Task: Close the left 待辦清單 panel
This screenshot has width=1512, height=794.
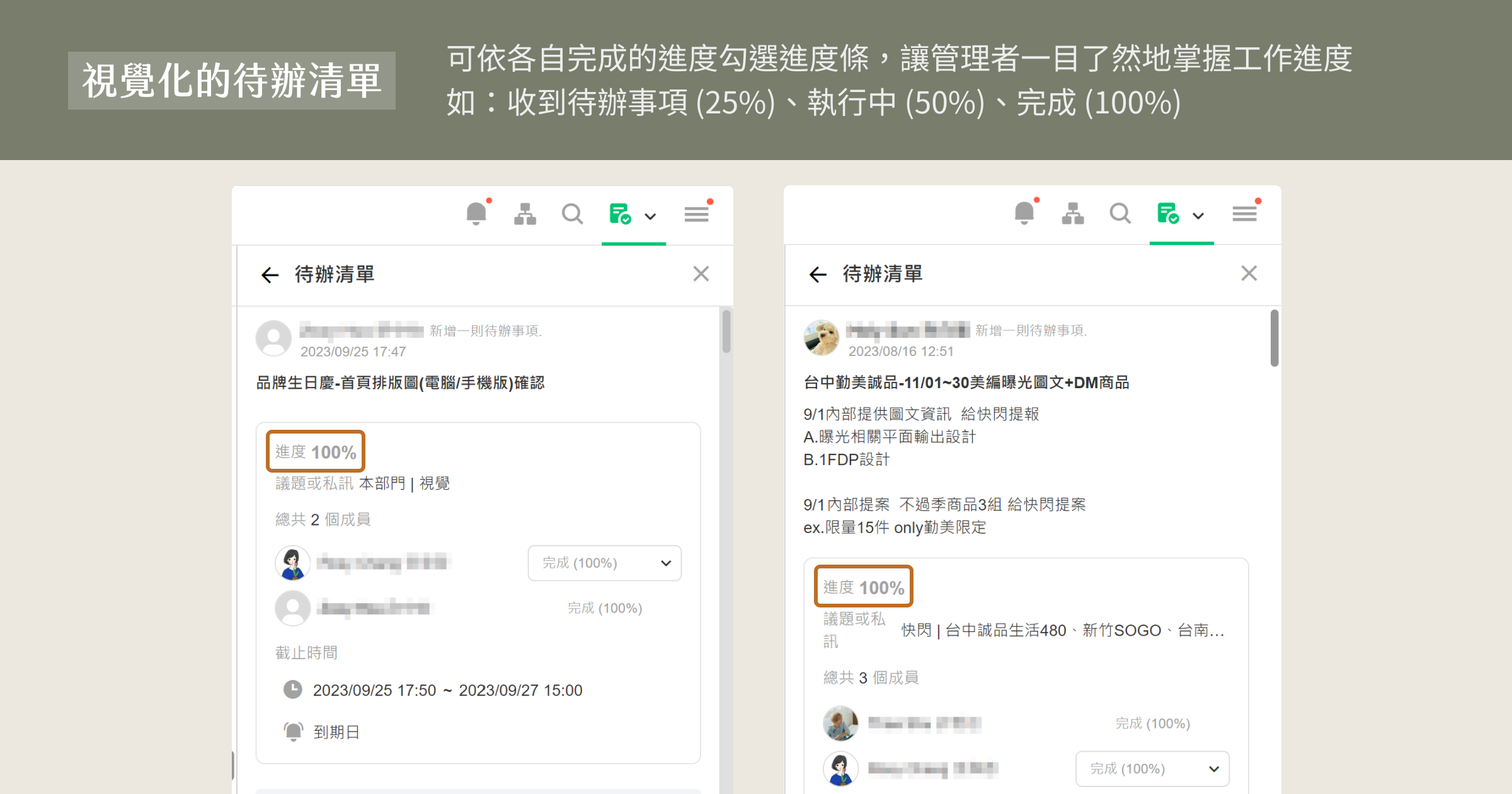Action: [x=701, y=274]
